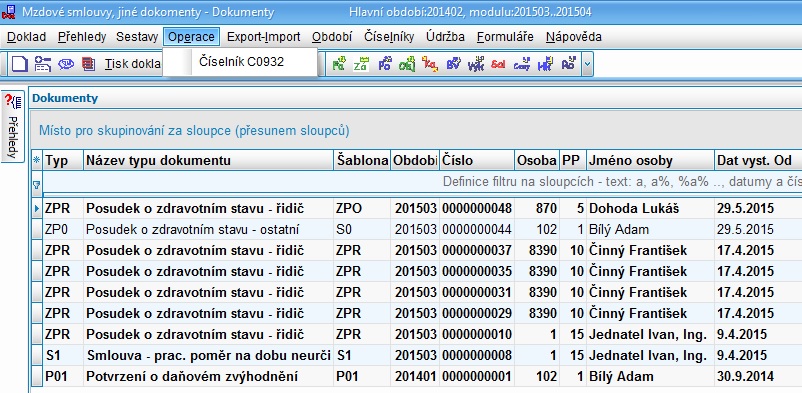Sort by Období column header
Image resolution: width=802 pixels, height=393 pixels.
click(414, 161)
